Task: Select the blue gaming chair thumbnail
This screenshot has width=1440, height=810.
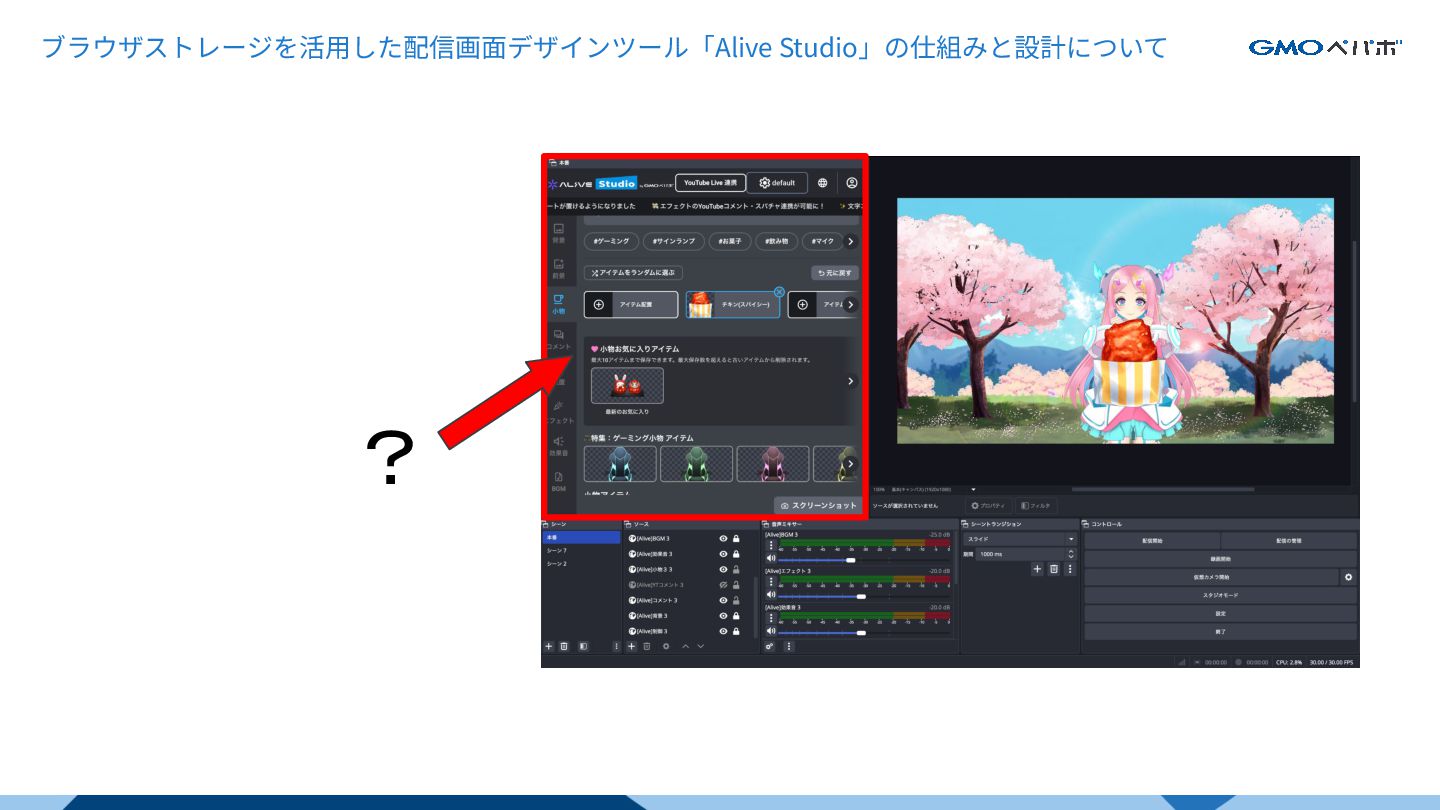Action: click(620, 464)
